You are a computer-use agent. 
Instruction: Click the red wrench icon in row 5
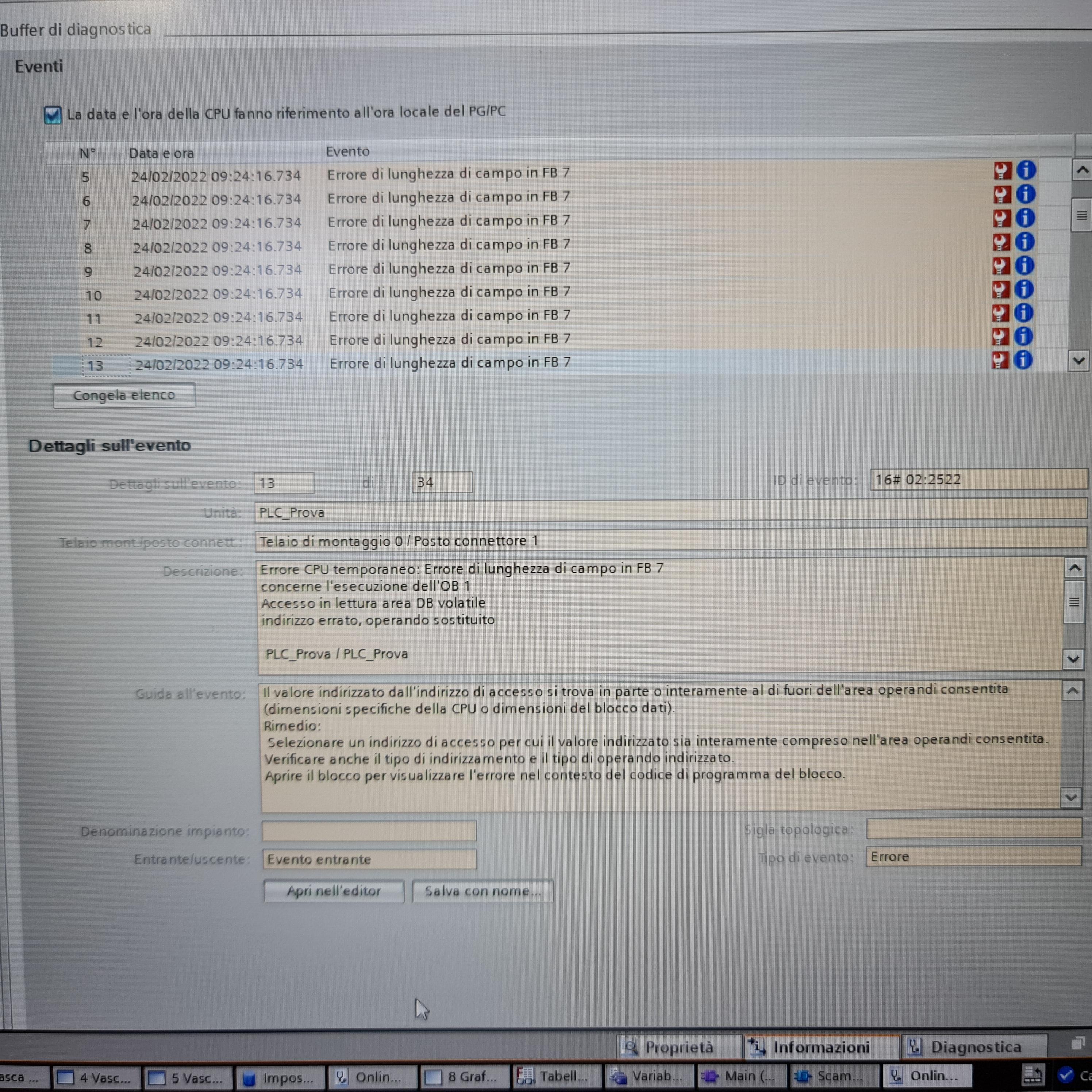click(1002, 171)
